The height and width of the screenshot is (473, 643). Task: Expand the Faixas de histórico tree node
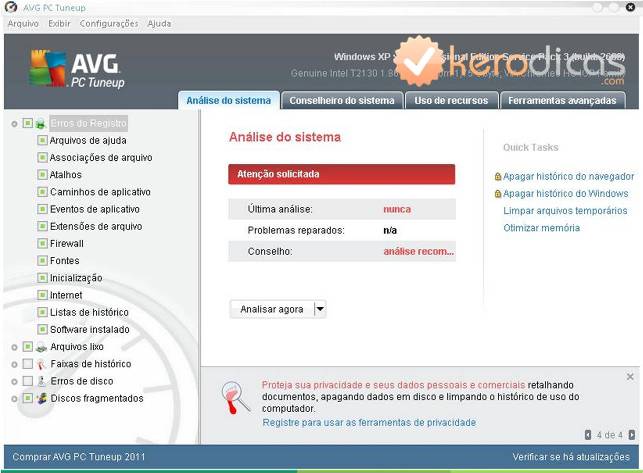click(x=14, y=365)
